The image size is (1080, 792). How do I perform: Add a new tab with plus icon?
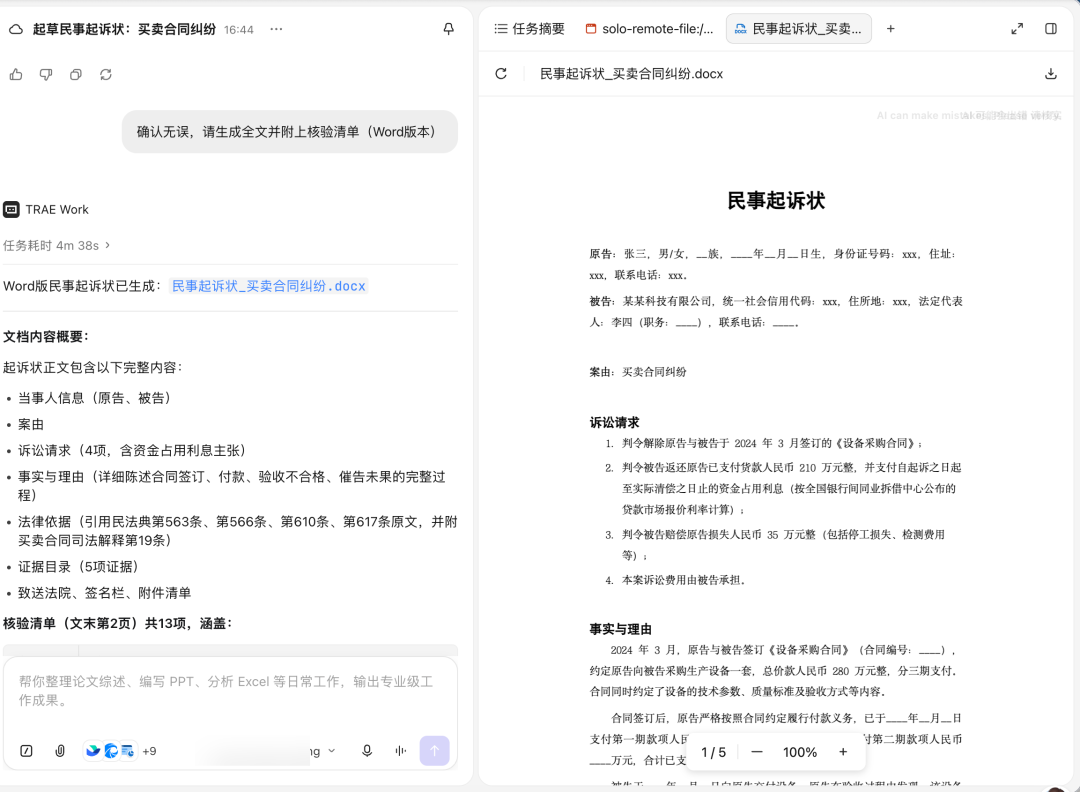pos(891,29)
